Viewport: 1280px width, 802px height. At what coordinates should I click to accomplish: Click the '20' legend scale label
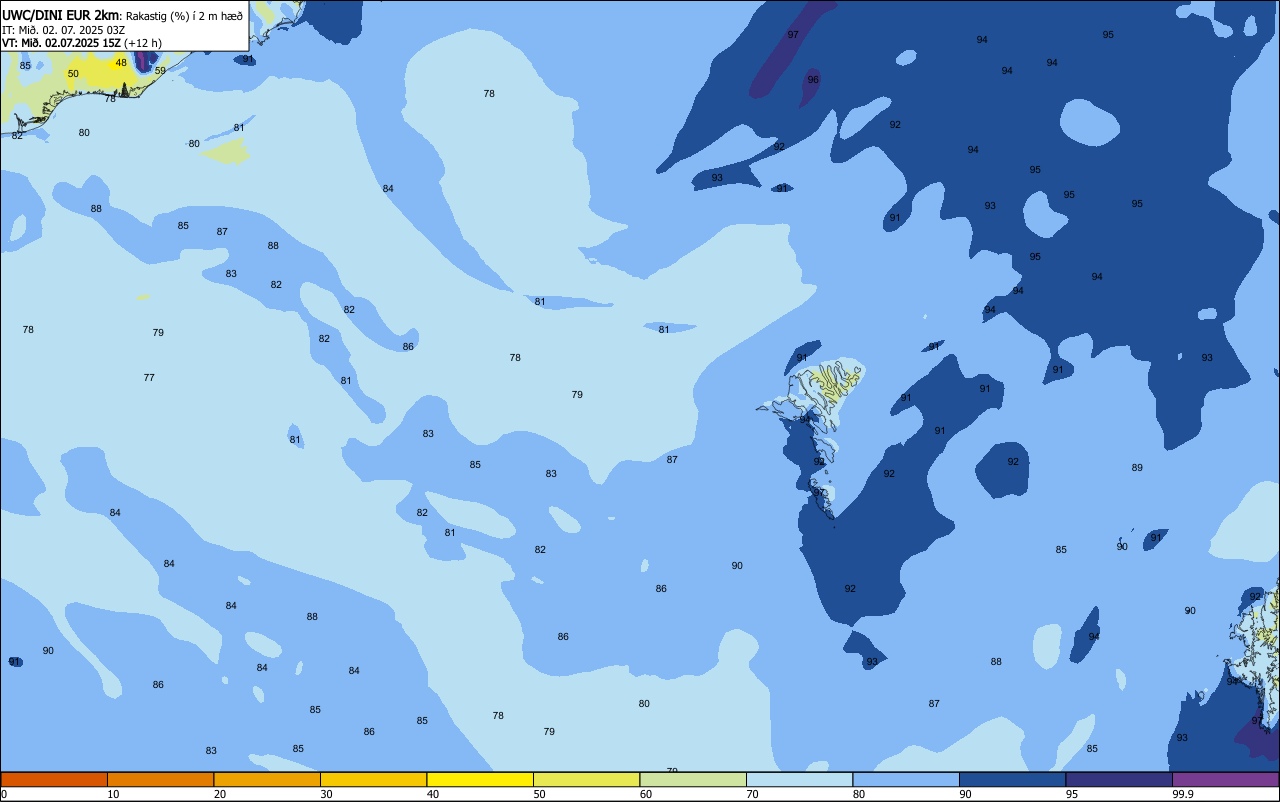(220, 794)
